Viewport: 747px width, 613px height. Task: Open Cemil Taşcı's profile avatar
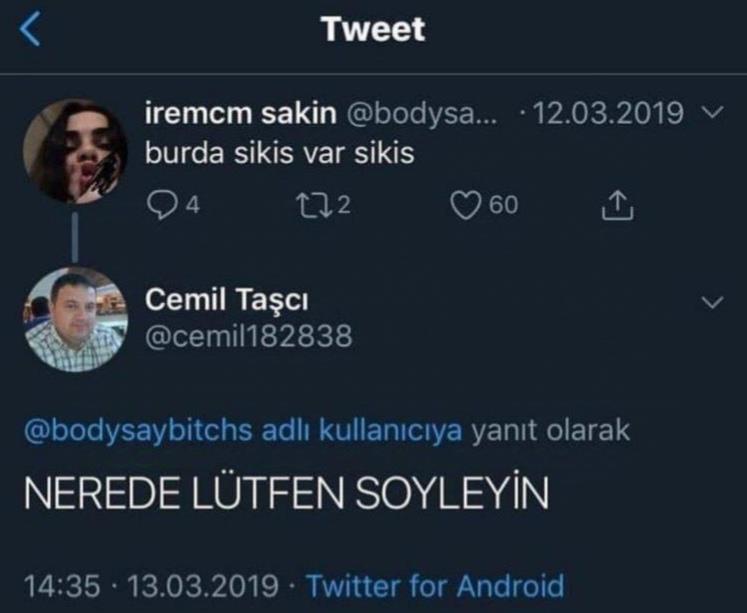[x=75, y=320]
